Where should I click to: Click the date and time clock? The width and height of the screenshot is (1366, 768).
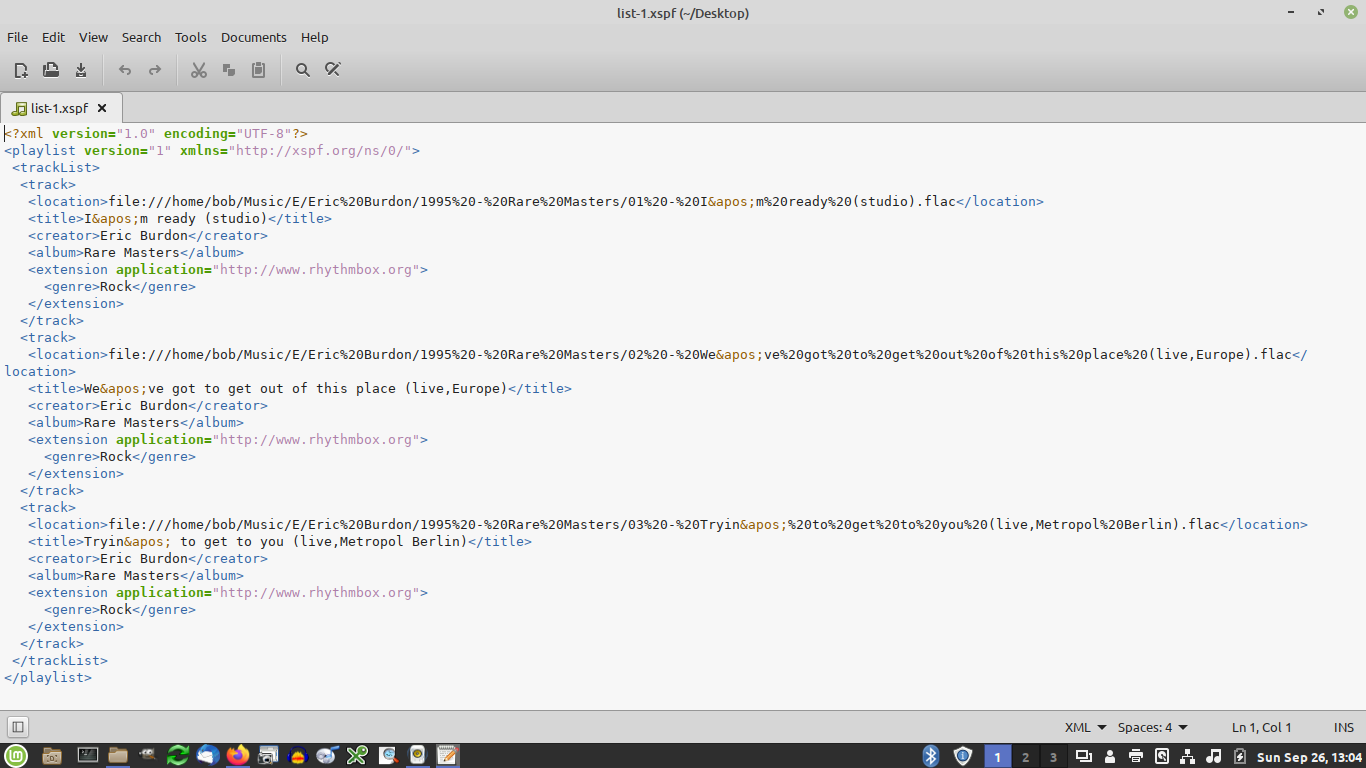point(1309,757)
